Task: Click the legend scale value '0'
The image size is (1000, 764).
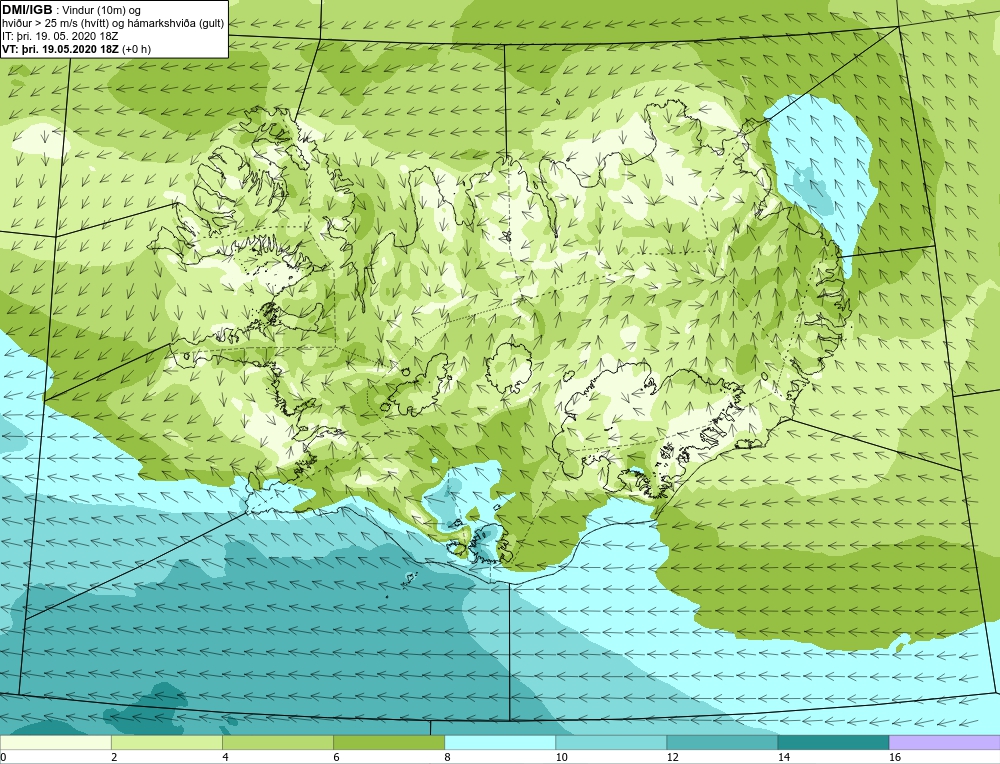Action: tap(3, 757)
